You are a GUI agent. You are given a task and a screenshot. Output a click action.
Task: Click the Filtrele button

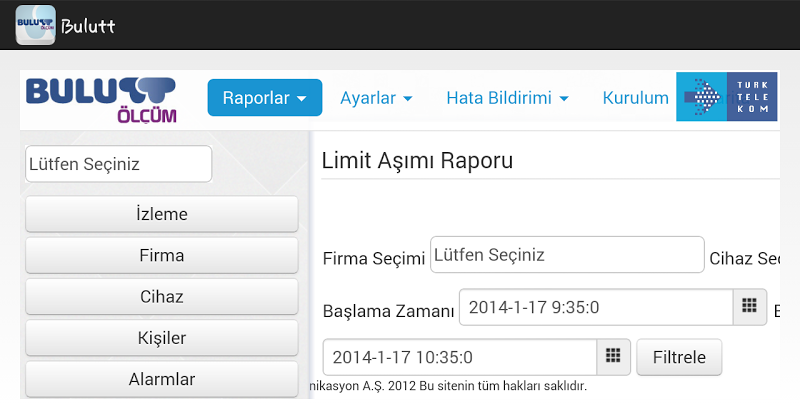click(x=679, y=357)
